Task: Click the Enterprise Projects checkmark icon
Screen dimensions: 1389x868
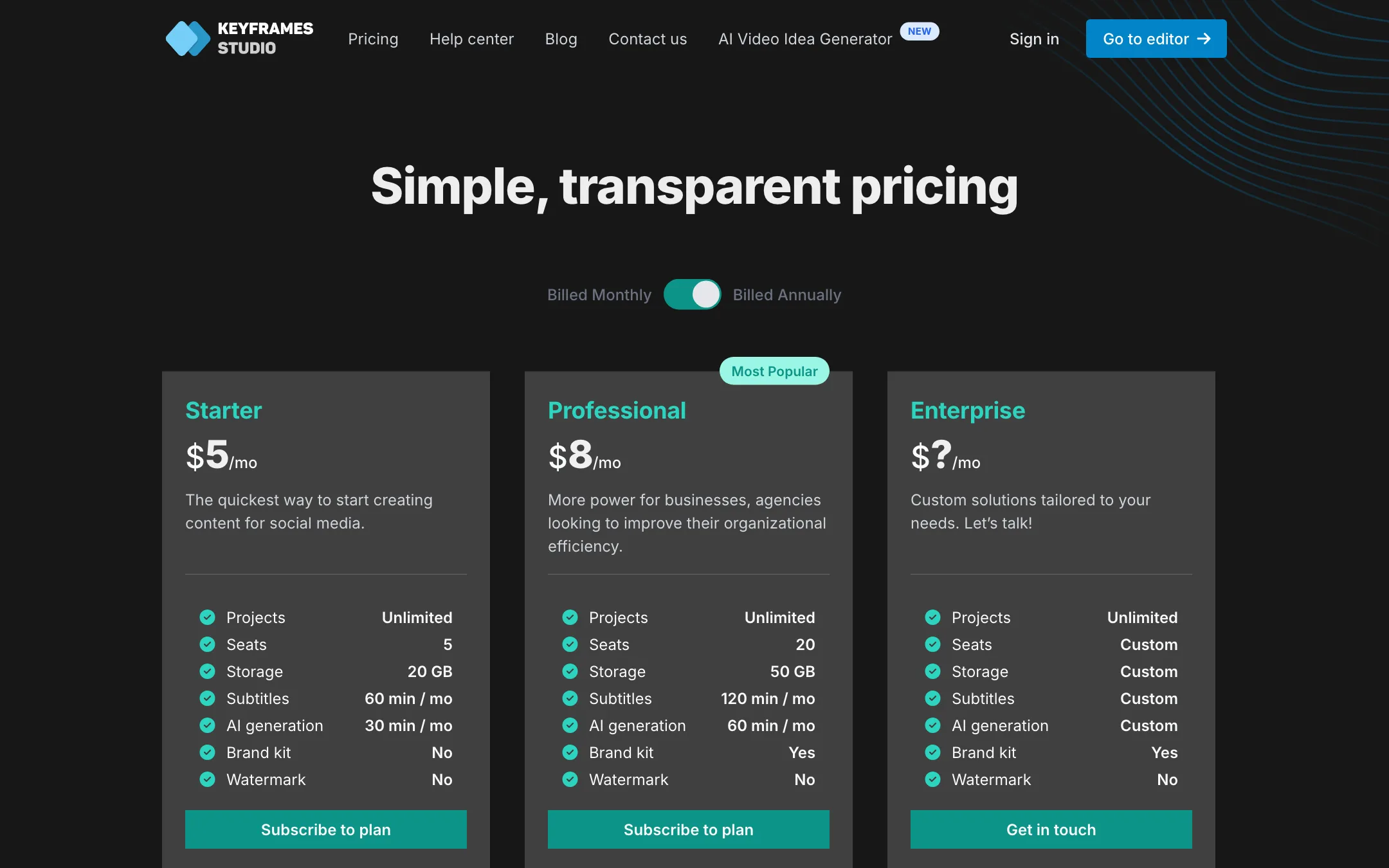Action: [932, 617]
